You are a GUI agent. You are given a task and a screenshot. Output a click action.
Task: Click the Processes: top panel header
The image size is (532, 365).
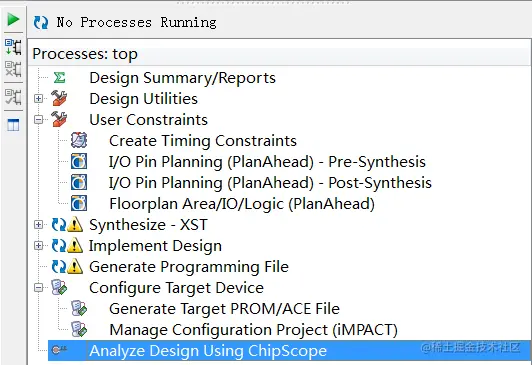(x=279, y=54)
